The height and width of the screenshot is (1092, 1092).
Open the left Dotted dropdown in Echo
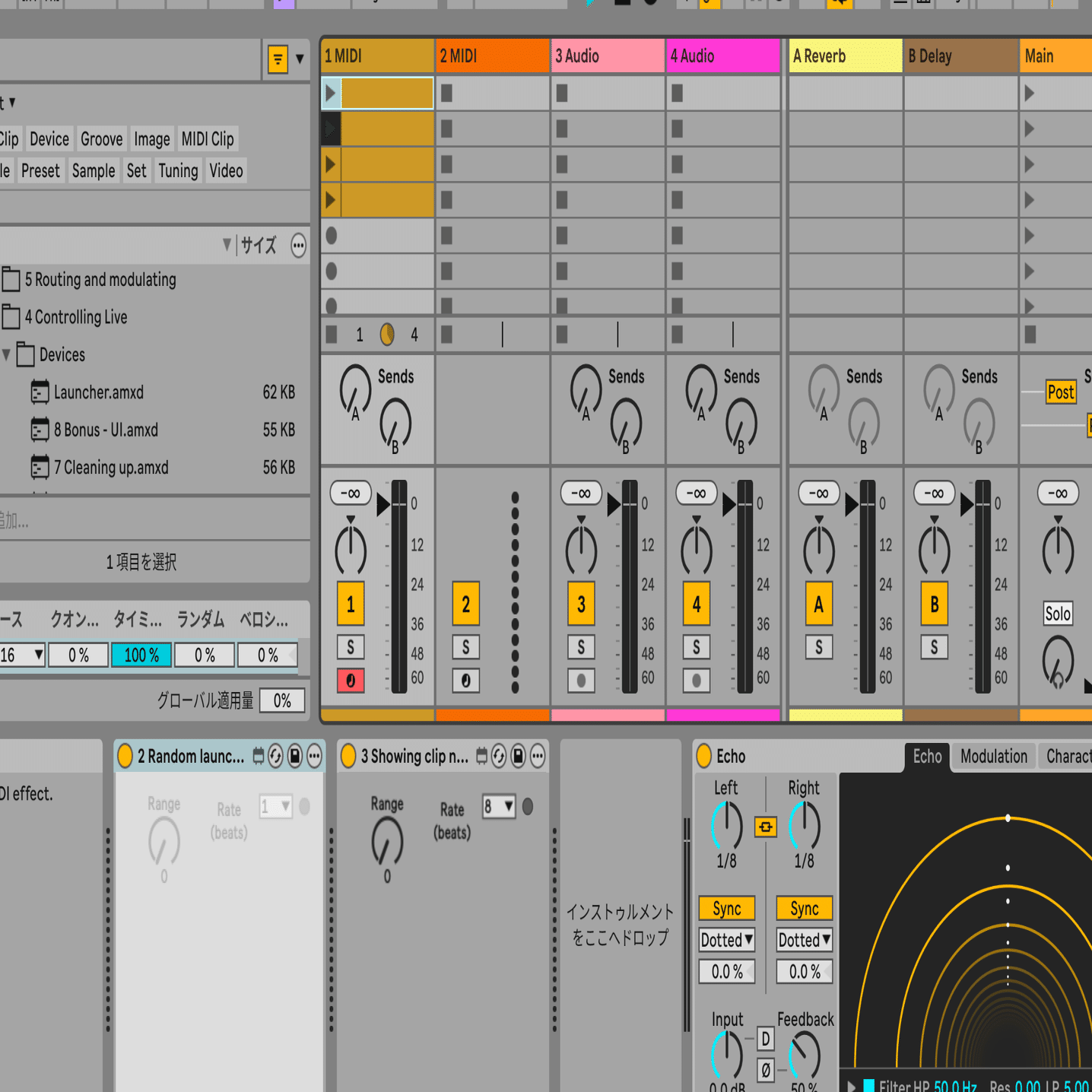pos(725,940)
